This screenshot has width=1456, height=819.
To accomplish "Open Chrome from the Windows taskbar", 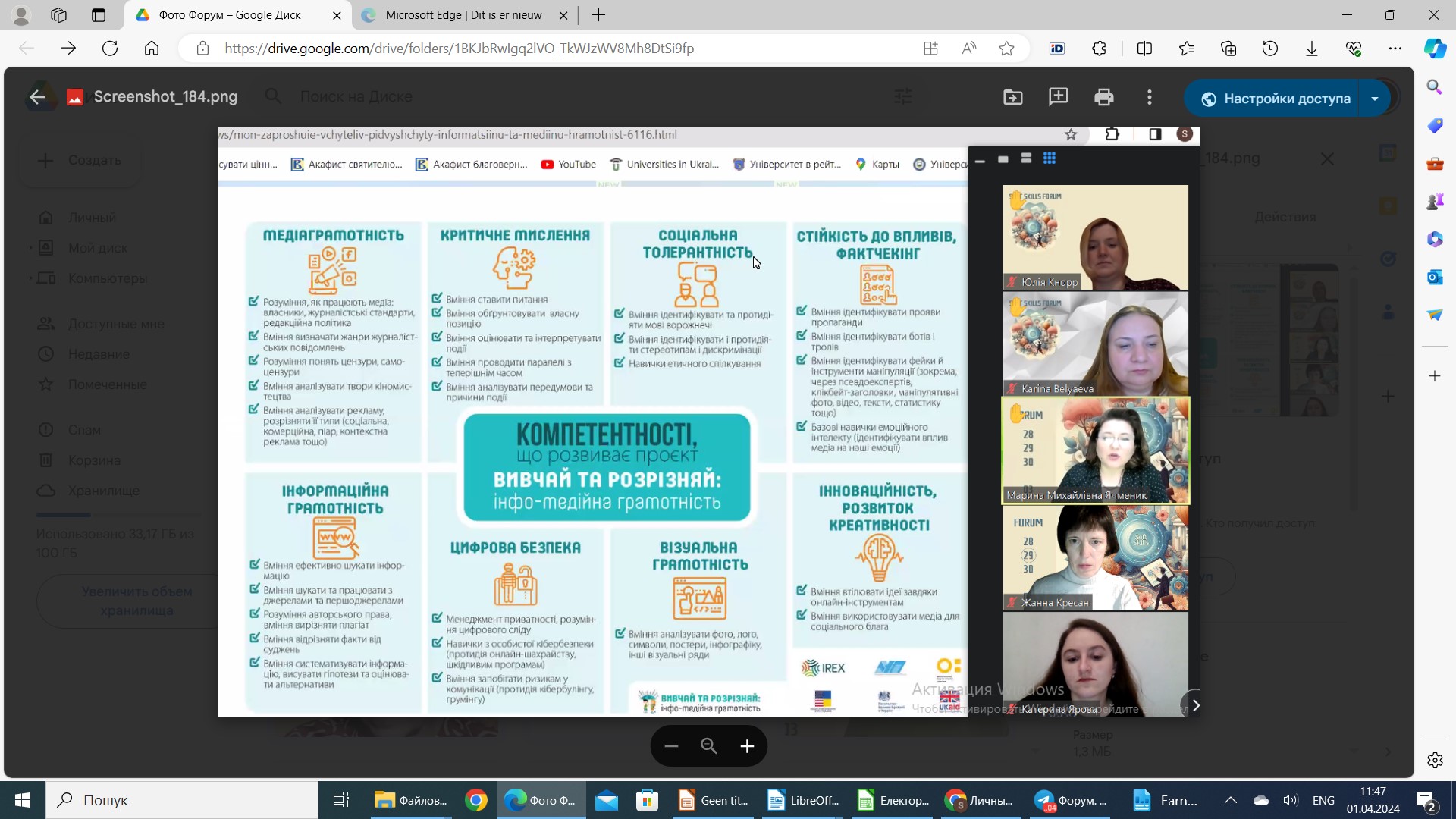I will (x=476, y=800).
